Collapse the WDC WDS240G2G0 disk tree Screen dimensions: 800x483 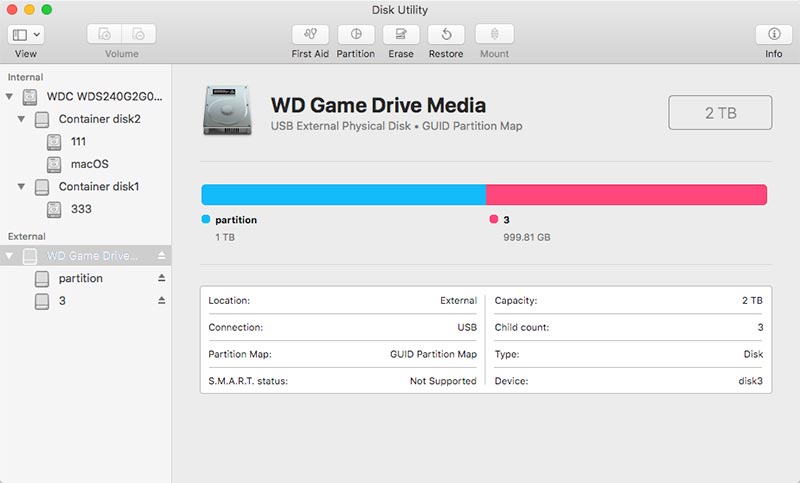(10, 97)
